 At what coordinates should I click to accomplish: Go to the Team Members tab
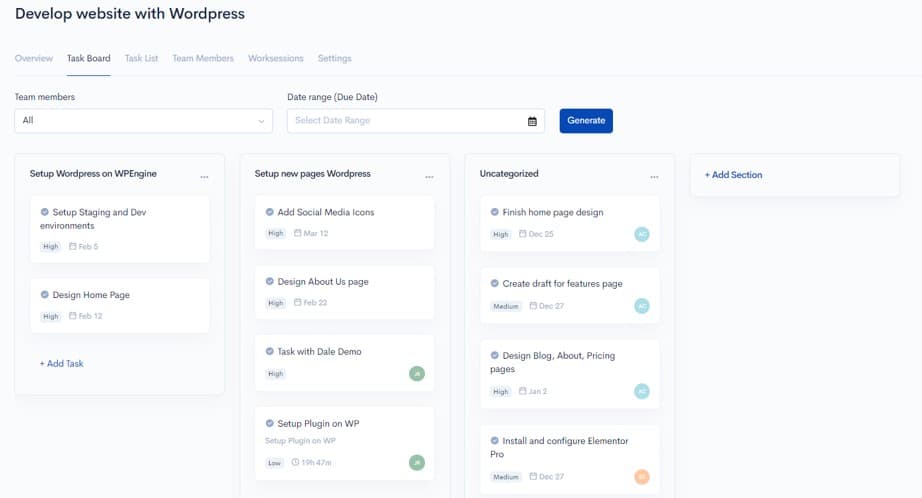203,58
